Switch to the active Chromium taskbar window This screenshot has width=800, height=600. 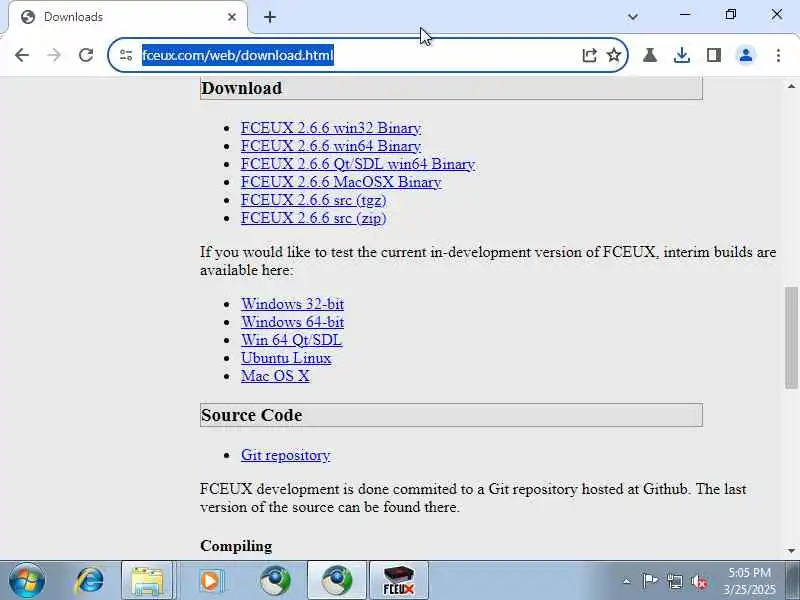coord(337,581)
